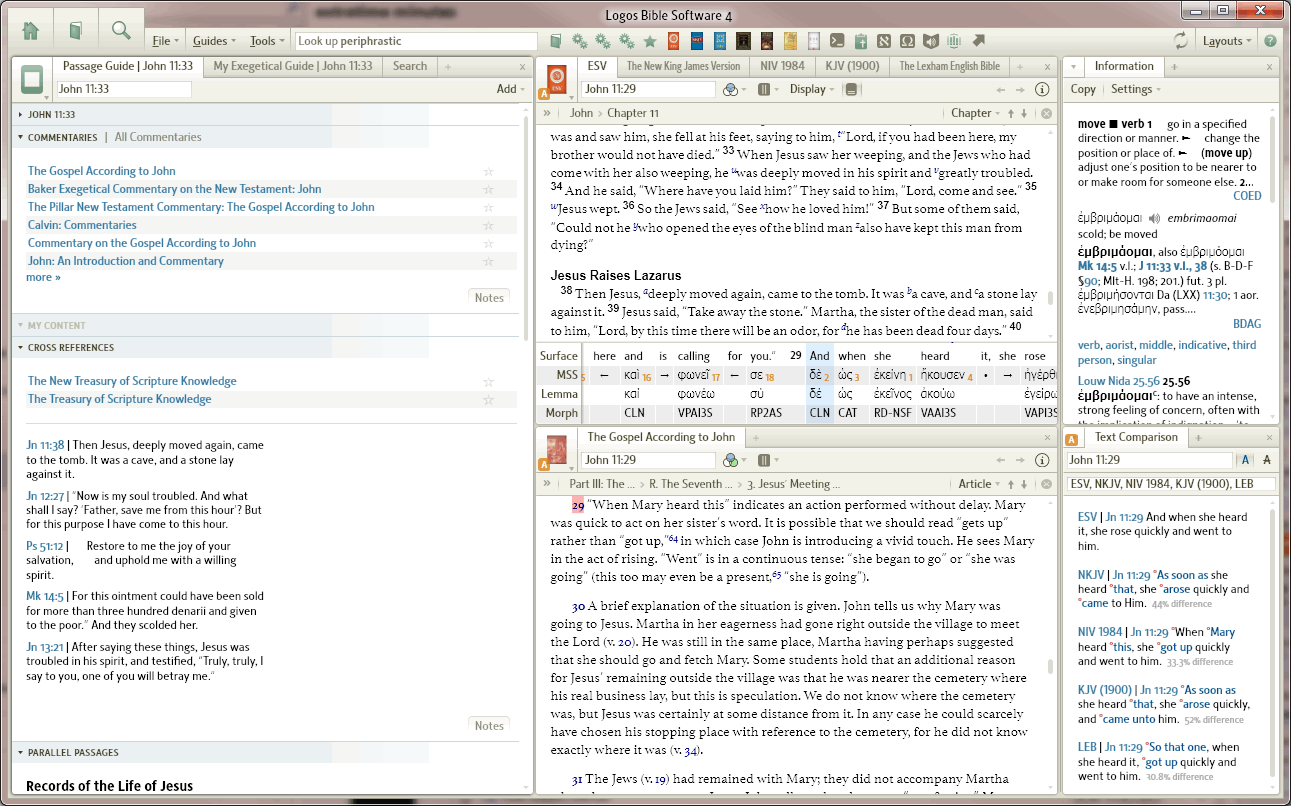Click the sync refresh arrows icon
The height and width of the screenshot is (806, 1291).
[1181, 41]
